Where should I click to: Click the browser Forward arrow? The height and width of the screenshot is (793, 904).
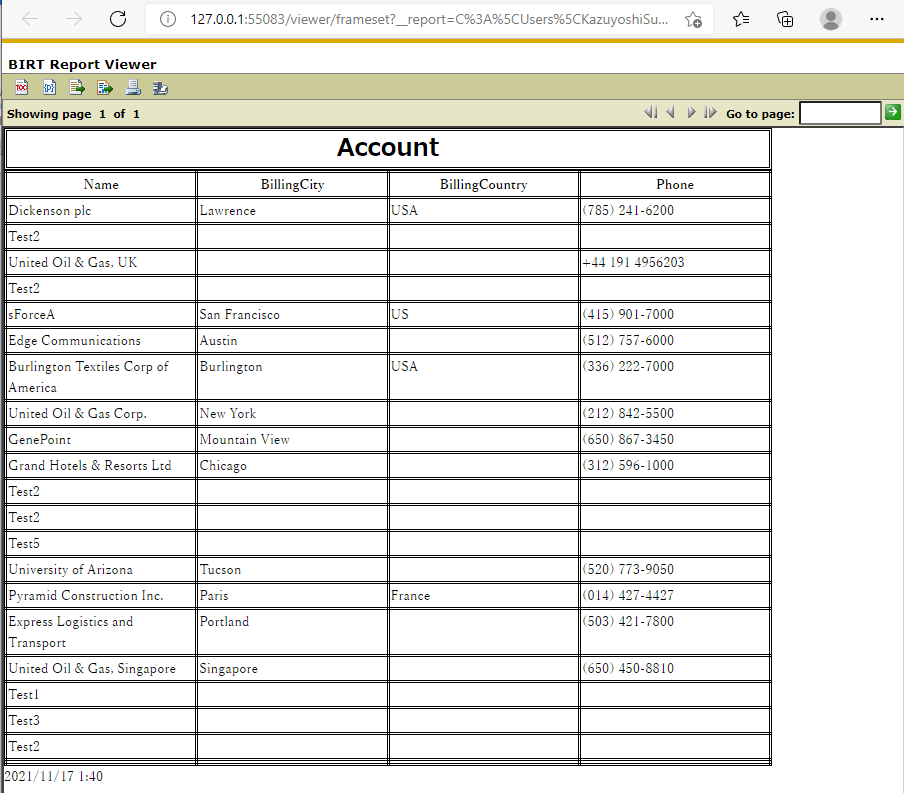pos(74,19)
